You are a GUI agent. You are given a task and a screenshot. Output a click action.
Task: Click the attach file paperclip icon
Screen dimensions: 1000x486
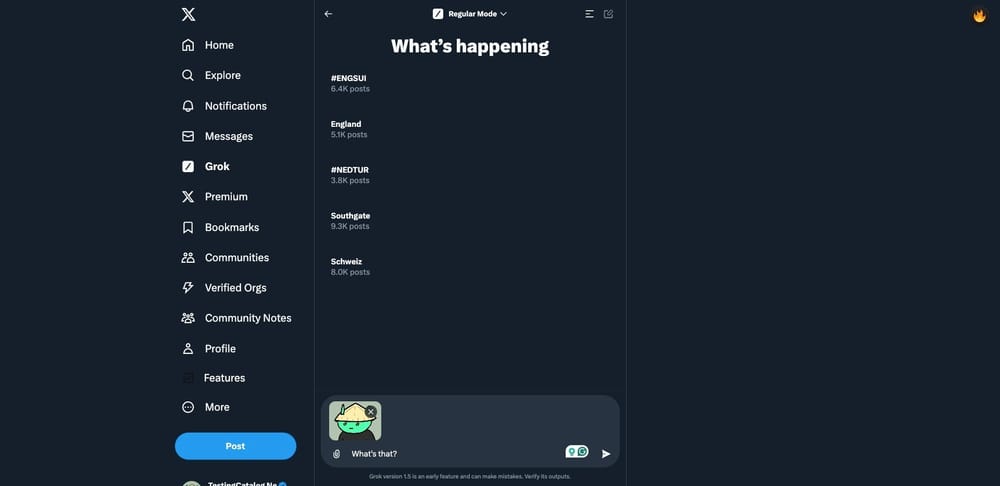coord(337,454)
